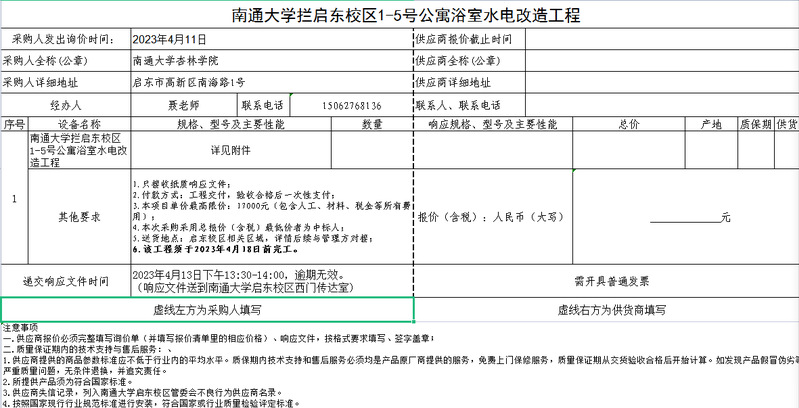The height and width of the screenshot is (408, 799).
Task: Click the 设备名称 column header
Action: pyautogui.click(x=79, y=124)
